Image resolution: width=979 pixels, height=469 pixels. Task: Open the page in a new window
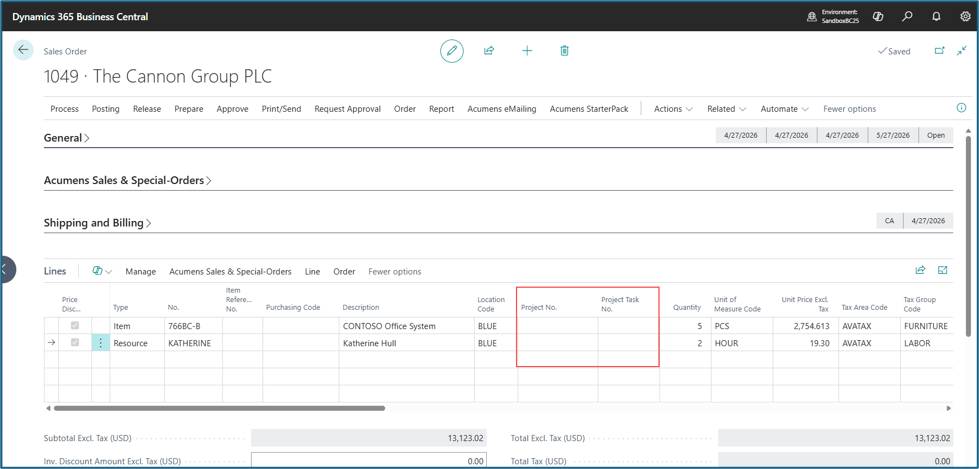click(x=939, y=51)
